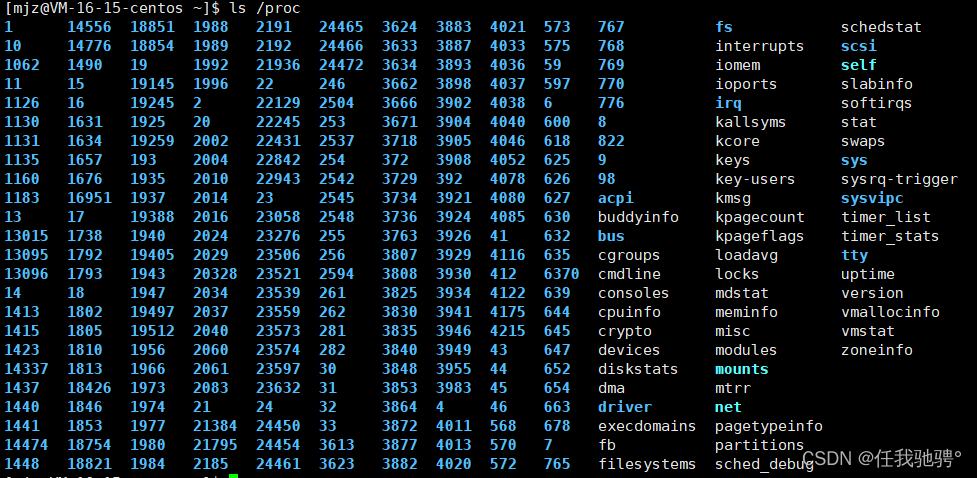
Task: Select the 'buddyinfo' entry
Action: (639, 217)
